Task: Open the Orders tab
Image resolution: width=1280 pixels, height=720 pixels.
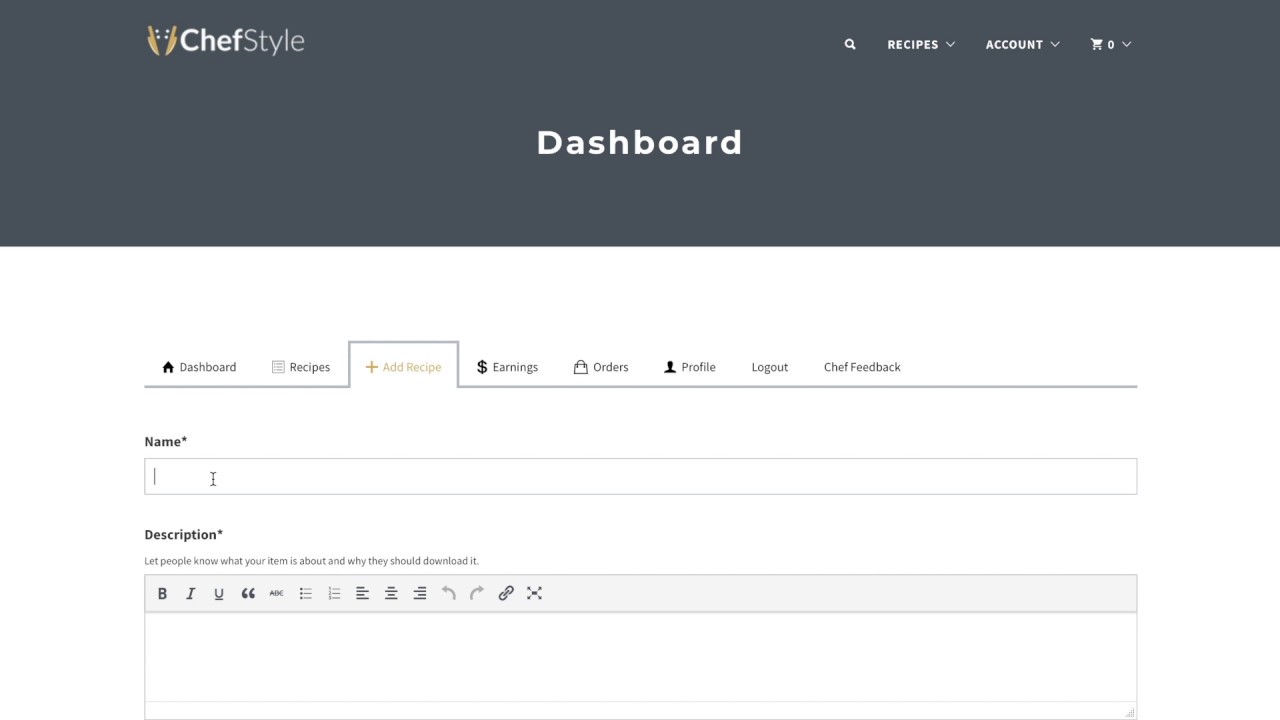Action: (x=601, y=367)
